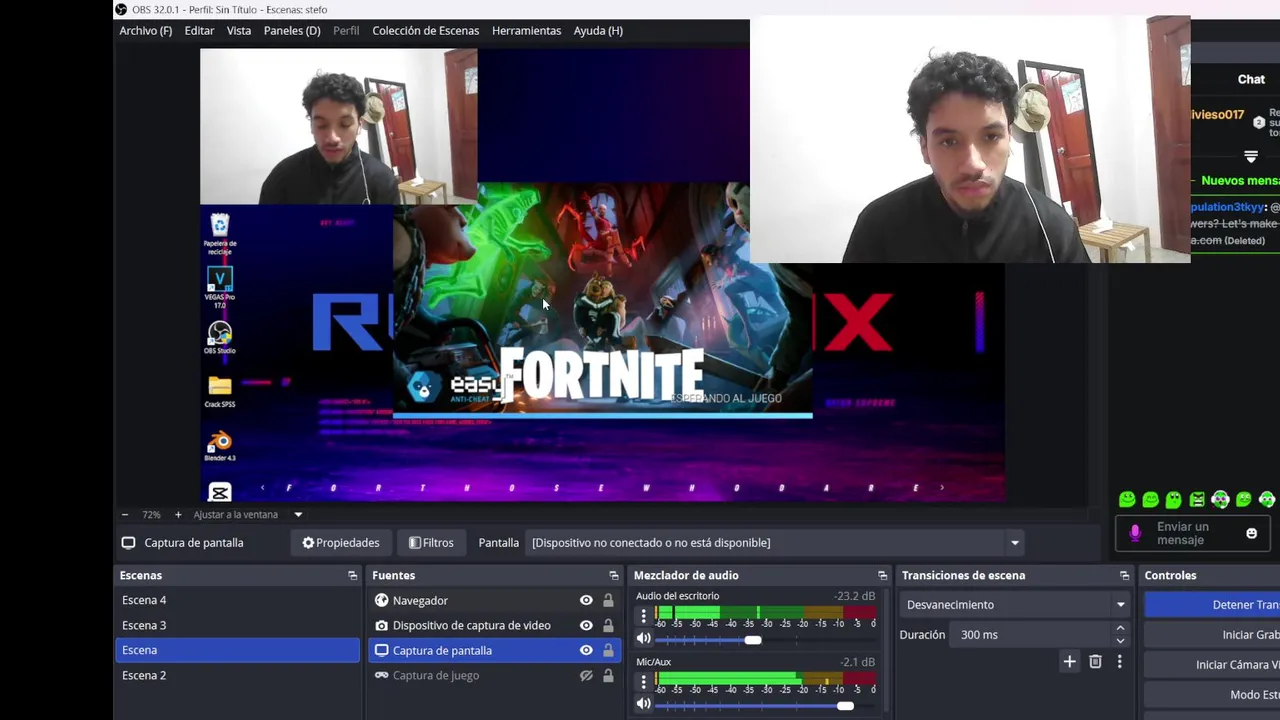Screen dimensions: 1280x720
Task: Click Crack SPSS folder in preview
Action: coord(220,391)
